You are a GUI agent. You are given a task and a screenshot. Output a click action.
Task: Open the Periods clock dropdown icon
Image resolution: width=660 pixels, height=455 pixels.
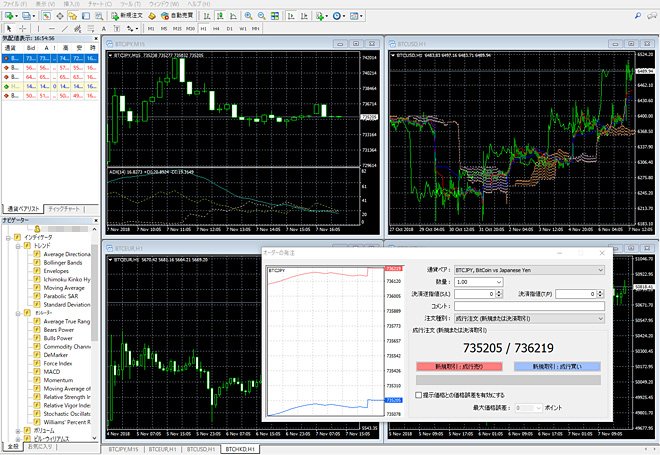338,16
